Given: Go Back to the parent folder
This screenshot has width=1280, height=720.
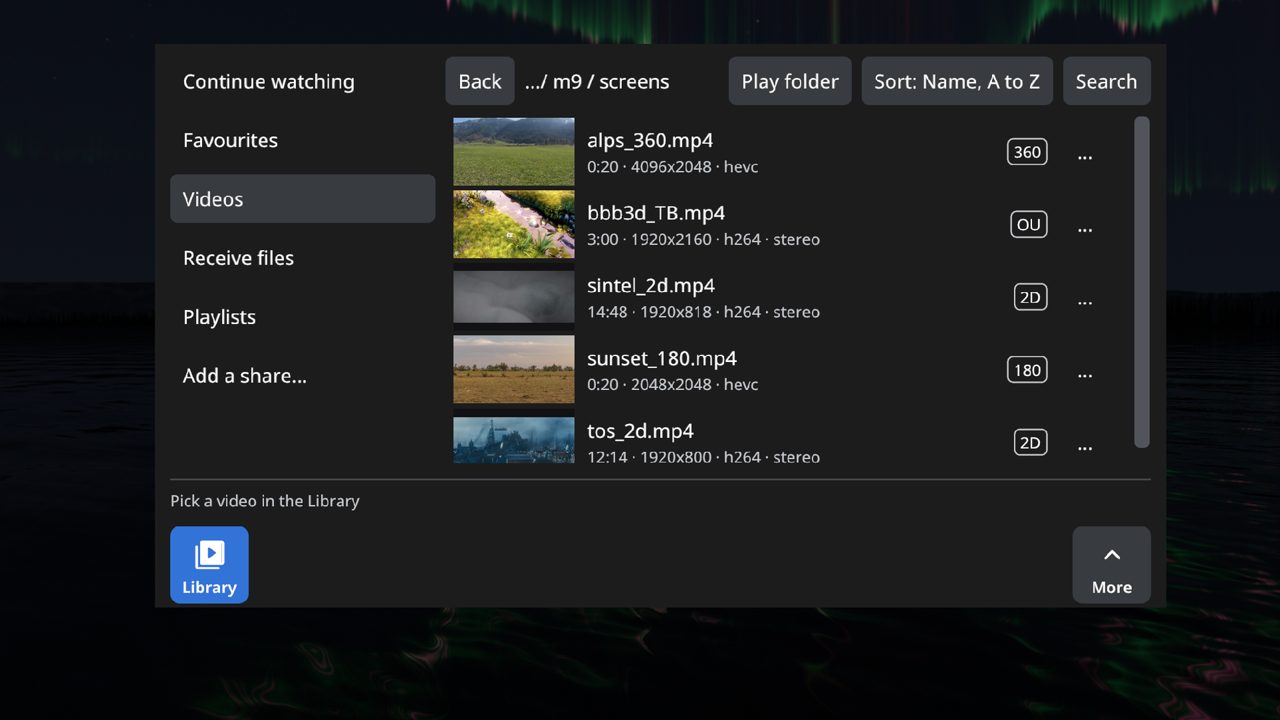Looking at the screenshot, I should click(x=480, y=81).
